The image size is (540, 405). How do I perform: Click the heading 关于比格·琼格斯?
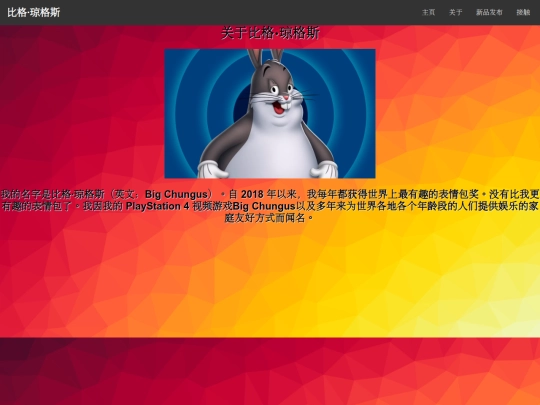[x=270, y=33]
